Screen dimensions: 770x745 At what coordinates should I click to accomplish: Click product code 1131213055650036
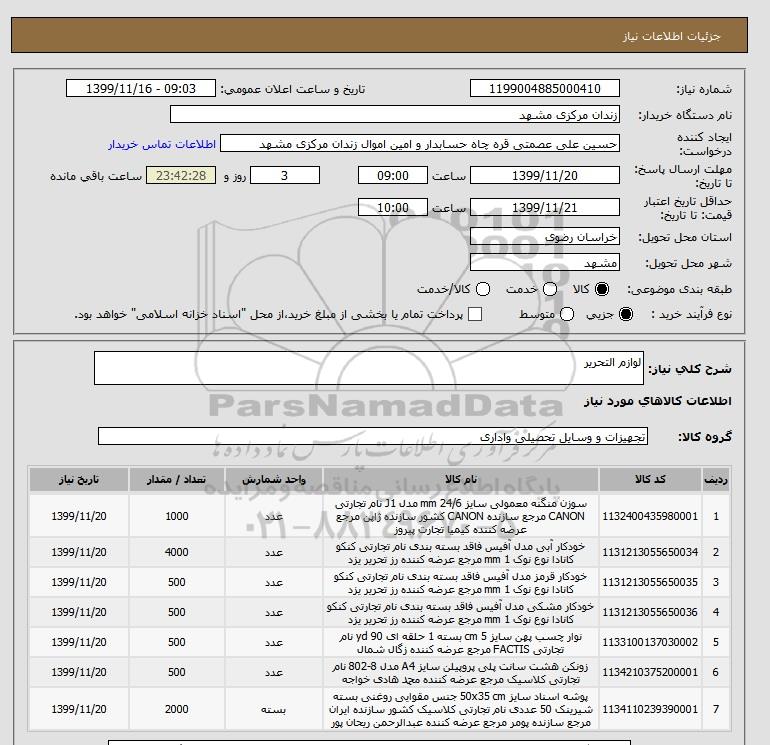pyautogui.click(x=650, y=612)
